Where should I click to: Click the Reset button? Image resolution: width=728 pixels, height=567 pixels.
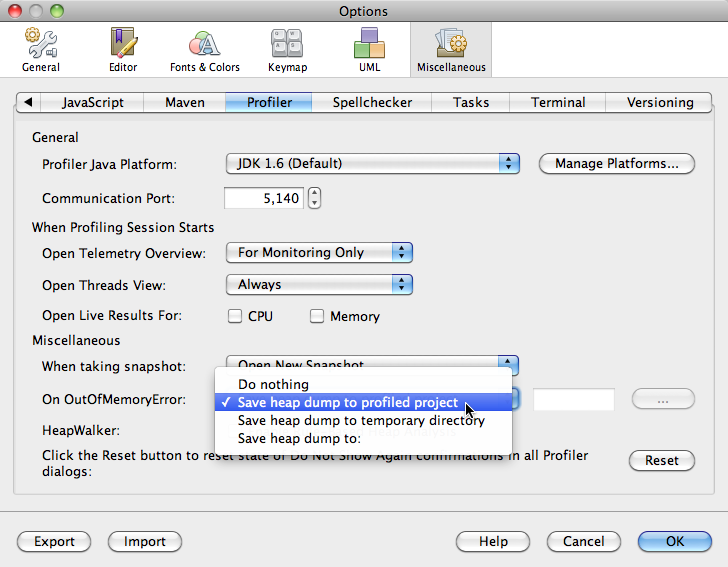pyautogui.click(x=661, y=461)
